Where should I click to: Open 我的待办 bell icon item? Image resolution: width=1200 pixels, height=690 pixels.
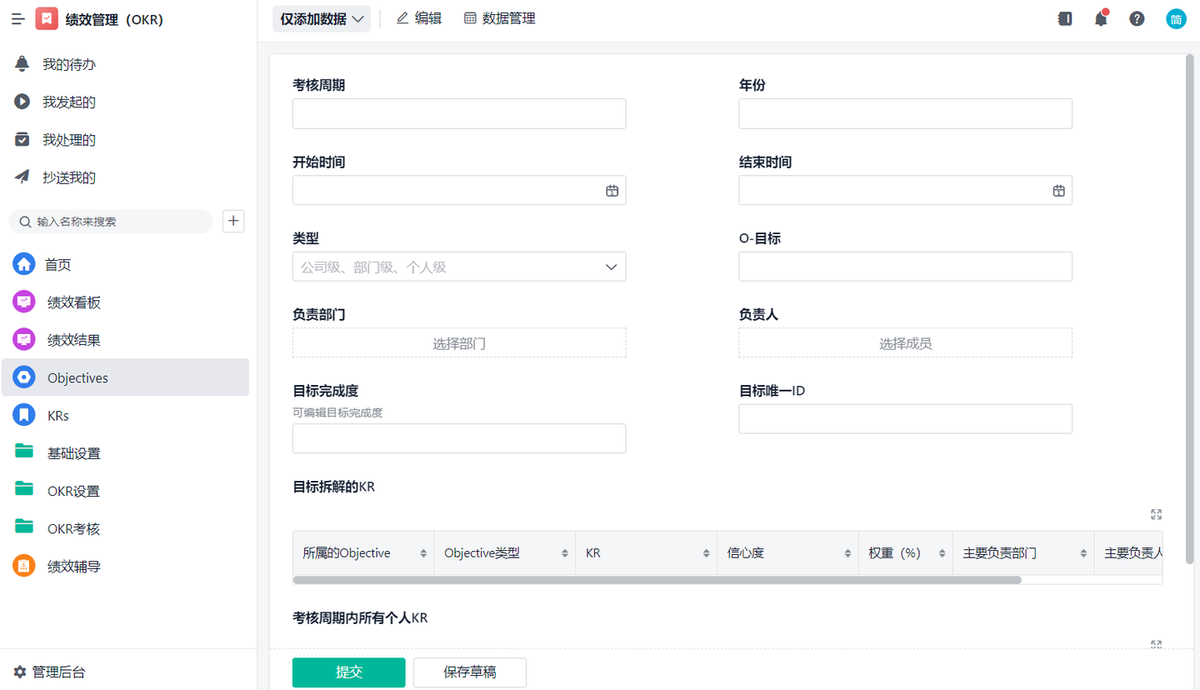[x=22, y=64]
